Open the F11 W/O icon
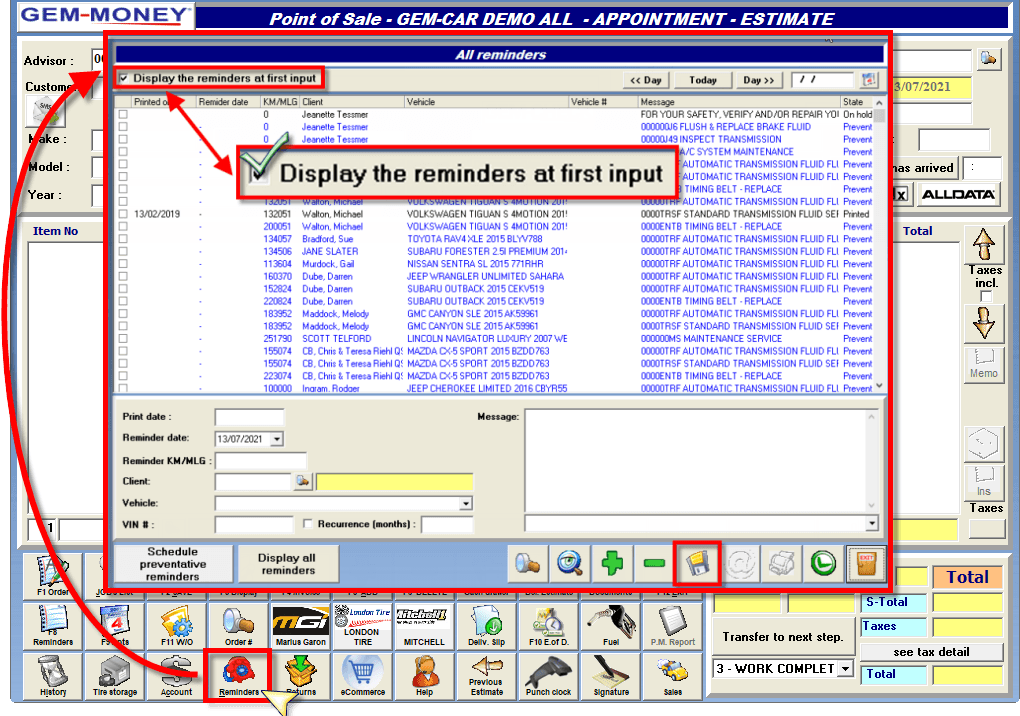 [177, 624]
